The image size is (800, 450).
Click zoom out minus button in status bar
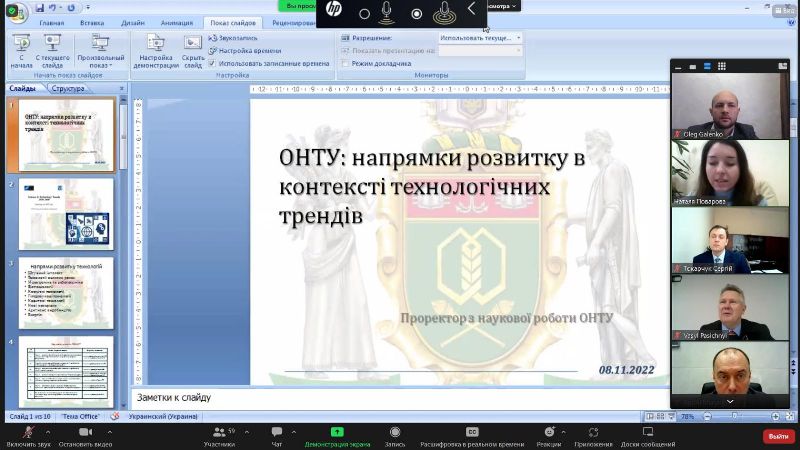[707, 417]
